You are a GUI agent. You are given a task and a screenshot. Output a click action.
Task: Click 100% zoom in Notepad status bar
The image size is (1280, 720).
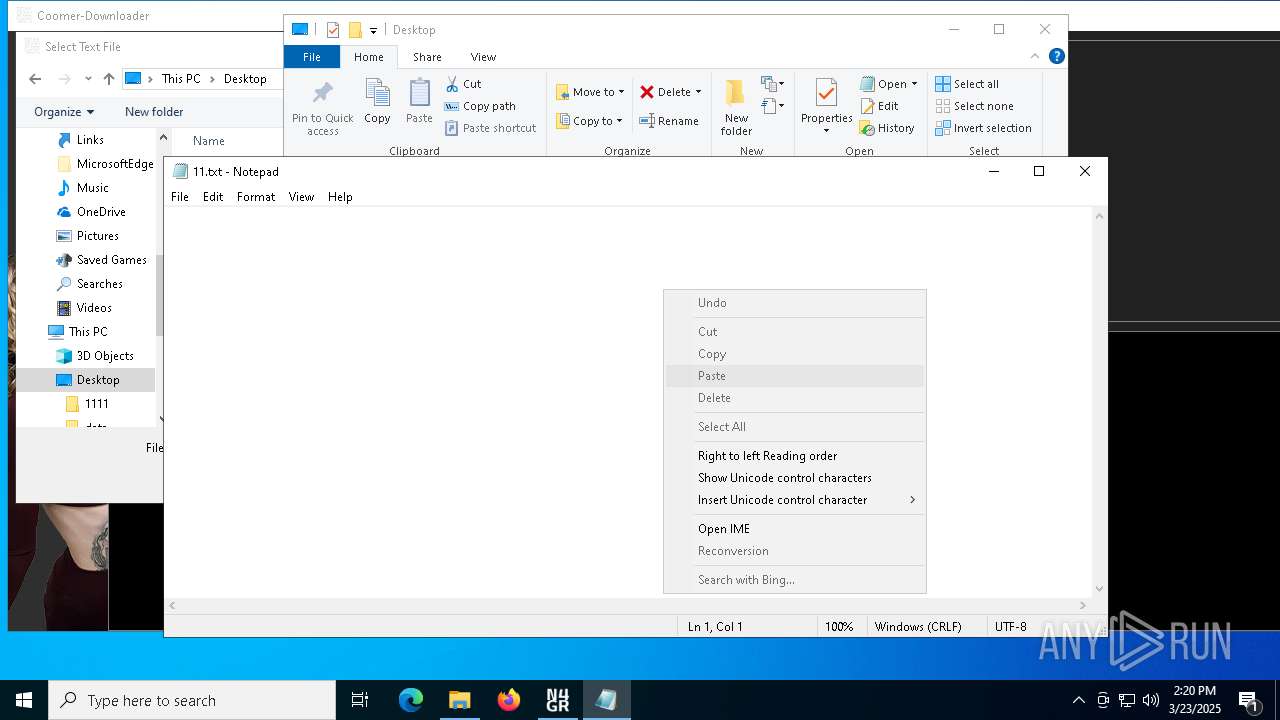coord(839,627)
